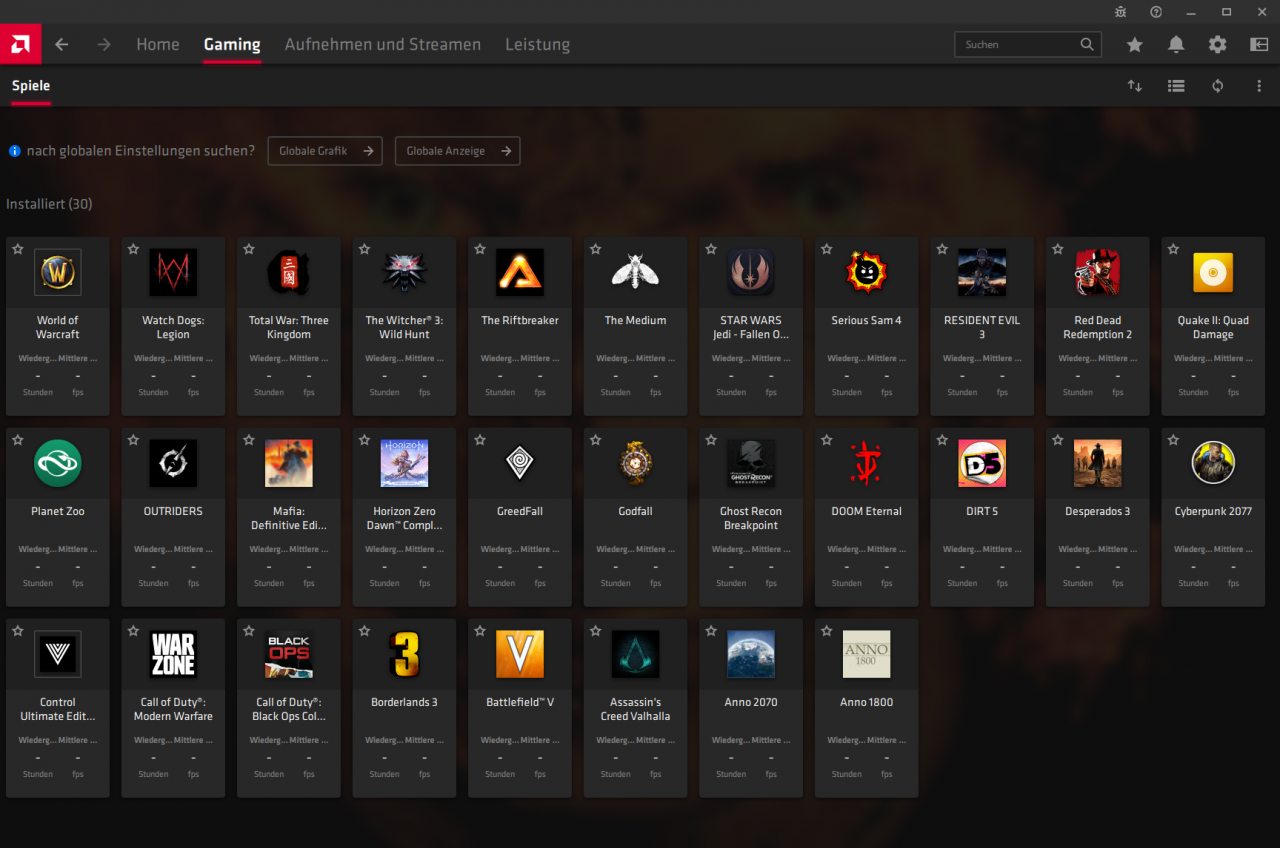Viewport: 1280px width, 848px height.
Task: Toggle favorite star on STAR WARS Jedi
Action: (x=711, y=249)
